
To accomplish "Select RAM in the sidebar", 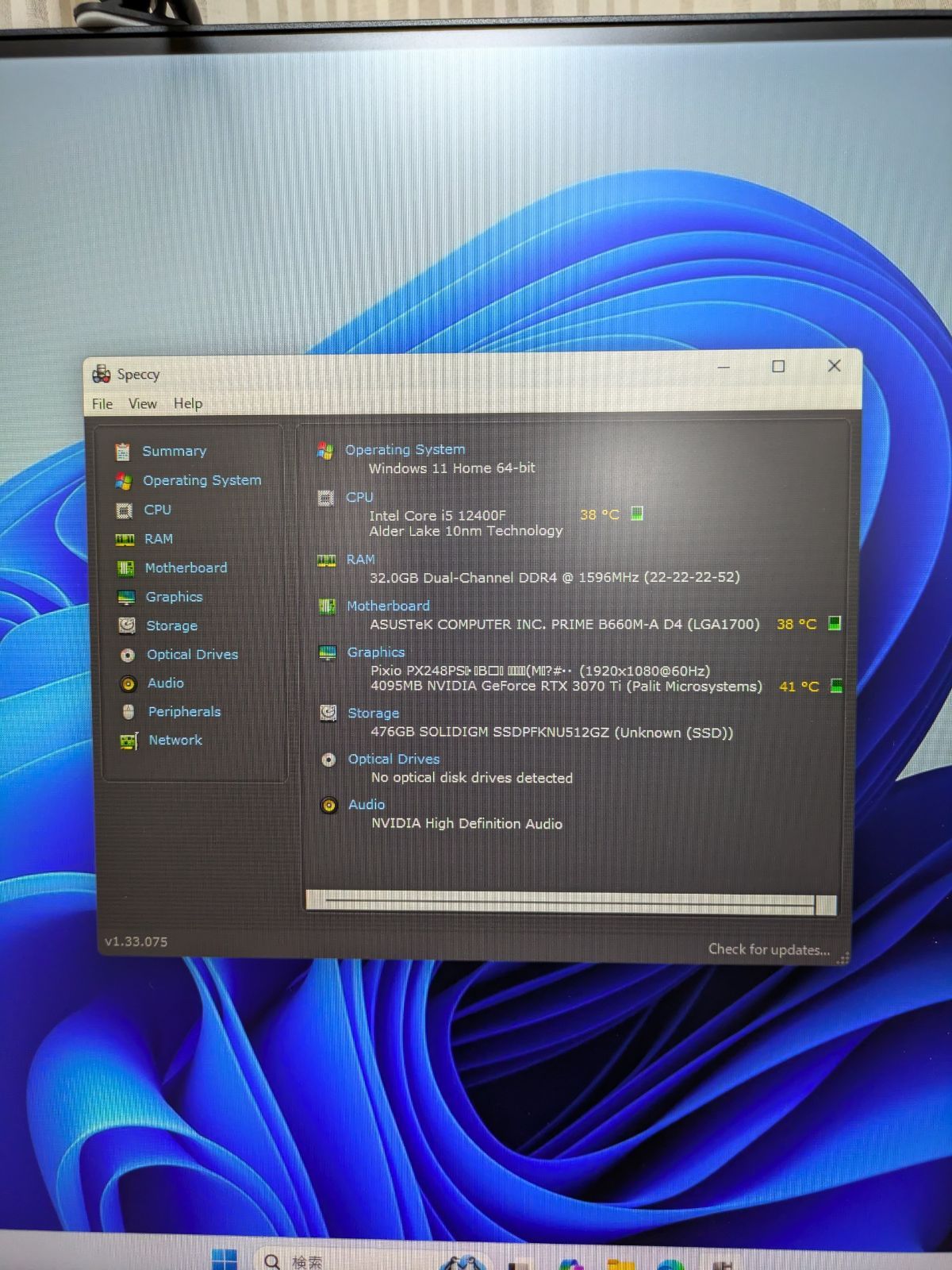I will coord(158,539).
